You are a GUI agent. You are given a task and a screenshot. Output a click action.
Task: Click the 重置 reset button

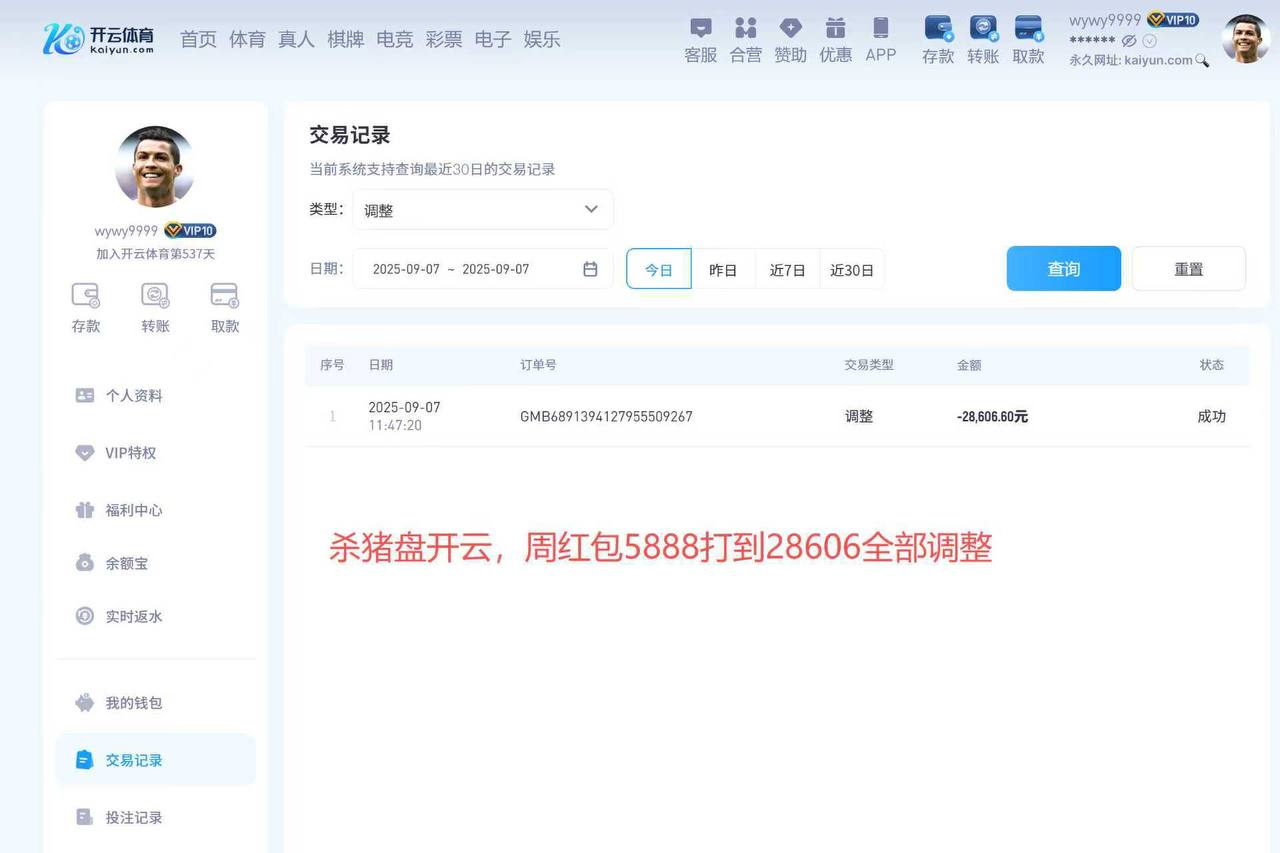tap(1188, 268)
